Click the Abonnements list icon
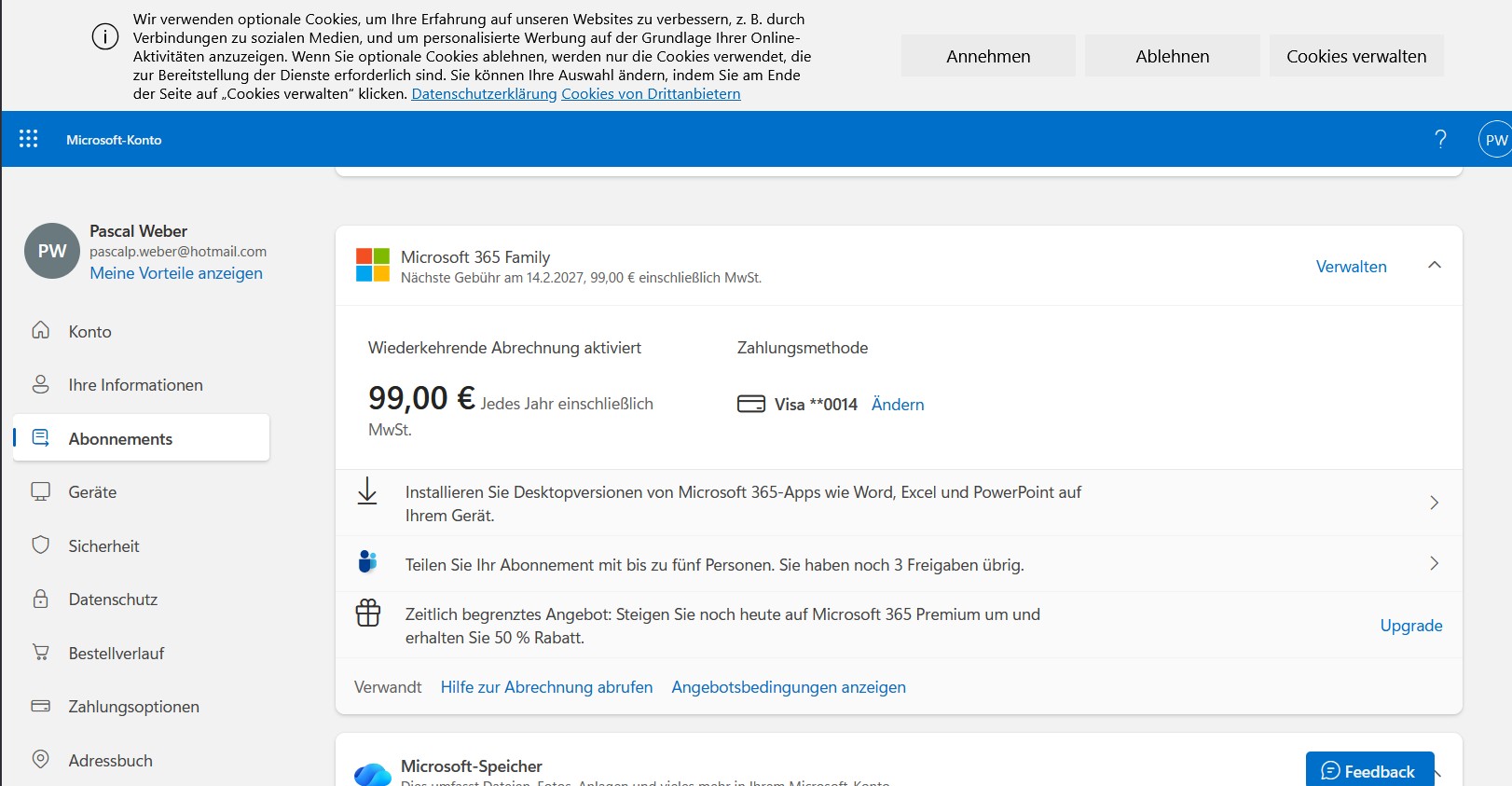1512x786 pixels. tap(41, 438)
